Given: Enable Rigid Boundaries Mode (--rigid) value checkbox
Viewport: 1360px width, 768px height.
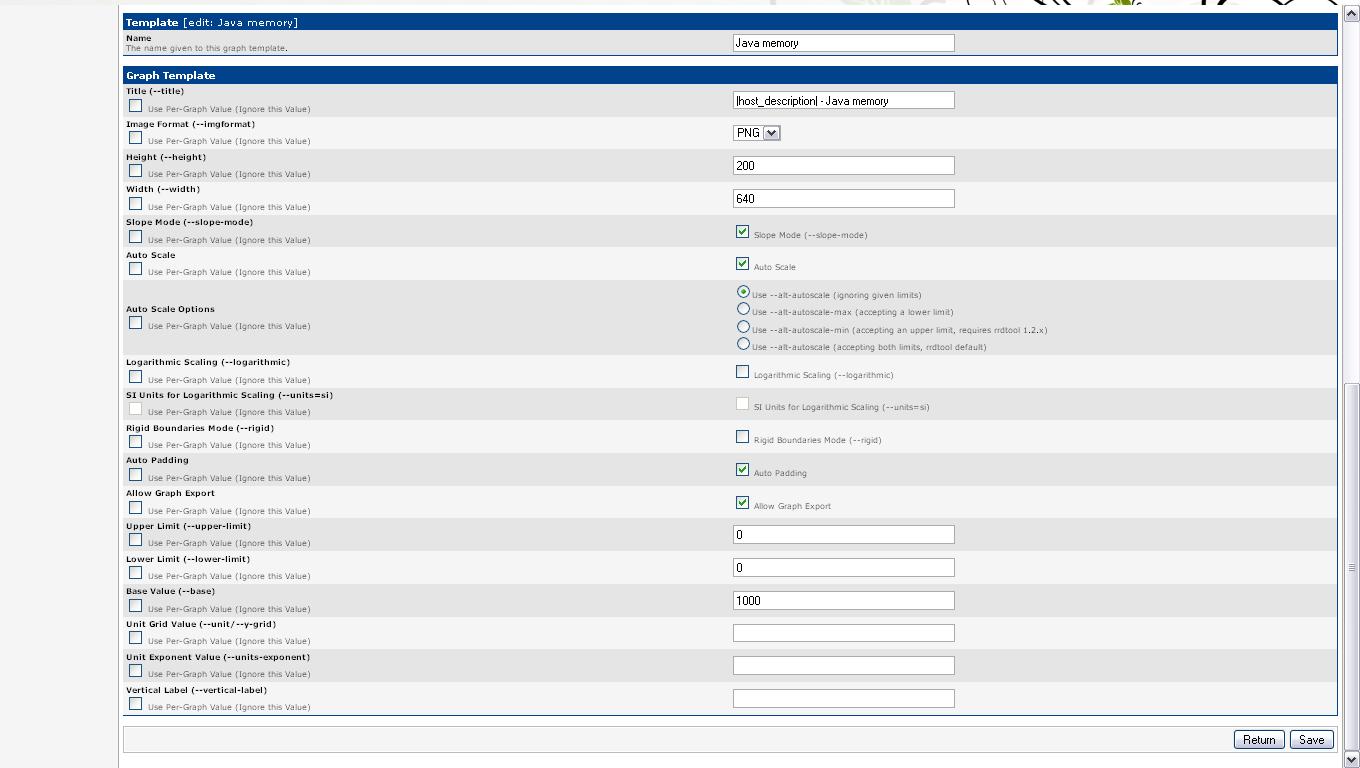Looking at the screenshot, I should click(742, 437).
